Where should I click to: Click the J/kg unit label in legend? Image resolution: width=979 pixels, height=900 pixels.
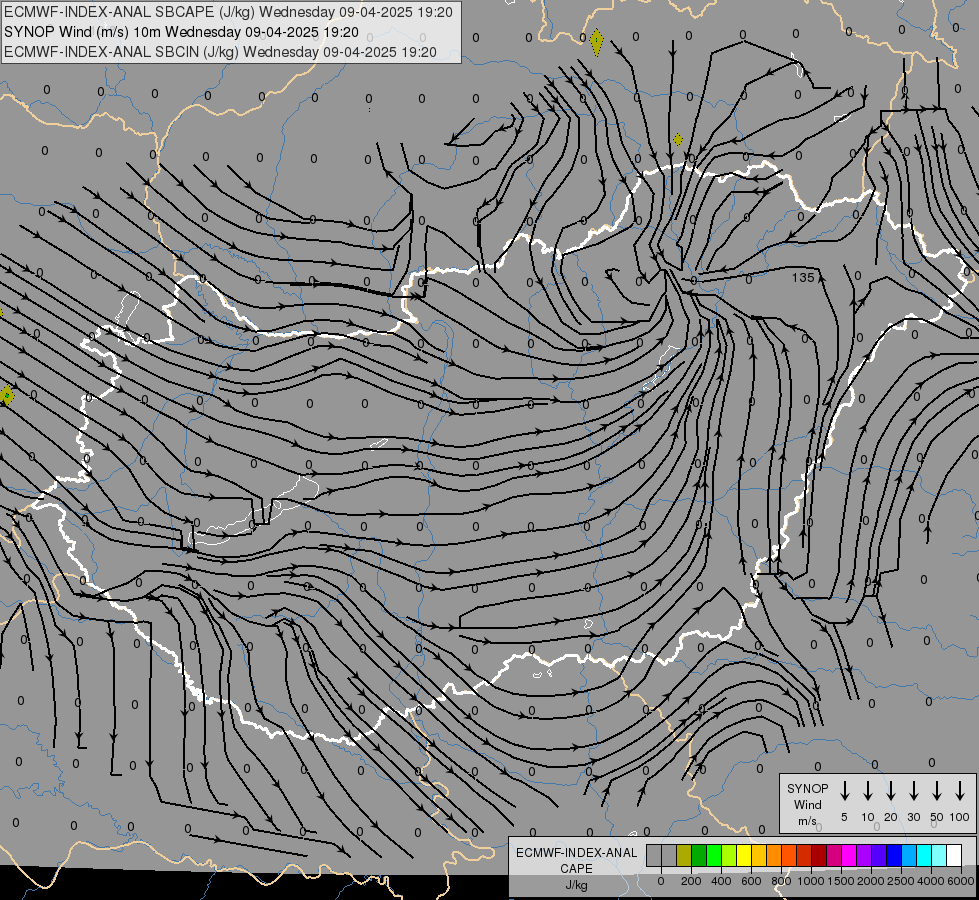576,885
